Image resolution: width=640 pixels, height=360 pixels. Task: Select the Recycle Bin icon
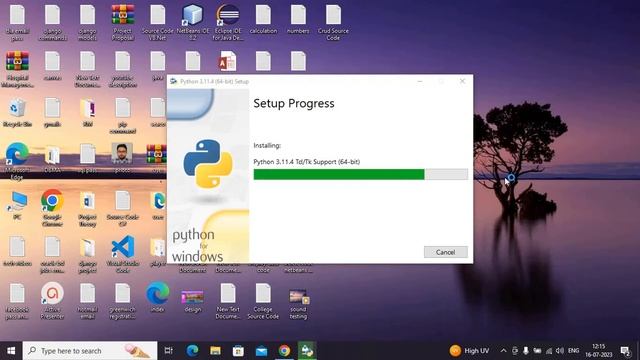click(x=17, y=113)
